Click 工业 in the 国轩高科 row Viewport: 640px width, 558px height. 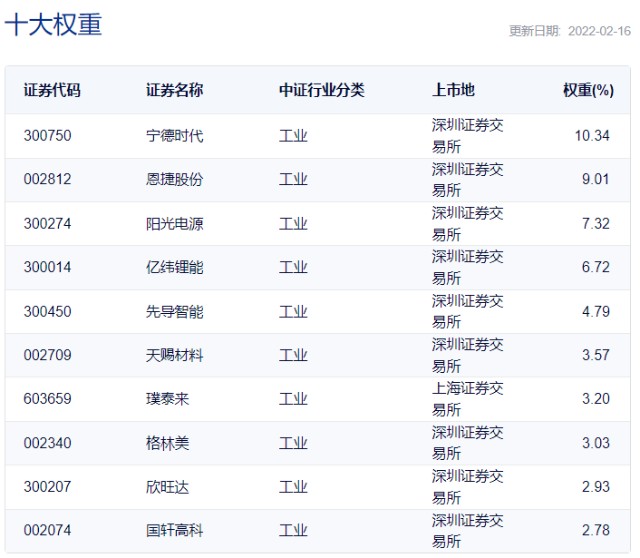pos(293,530)
